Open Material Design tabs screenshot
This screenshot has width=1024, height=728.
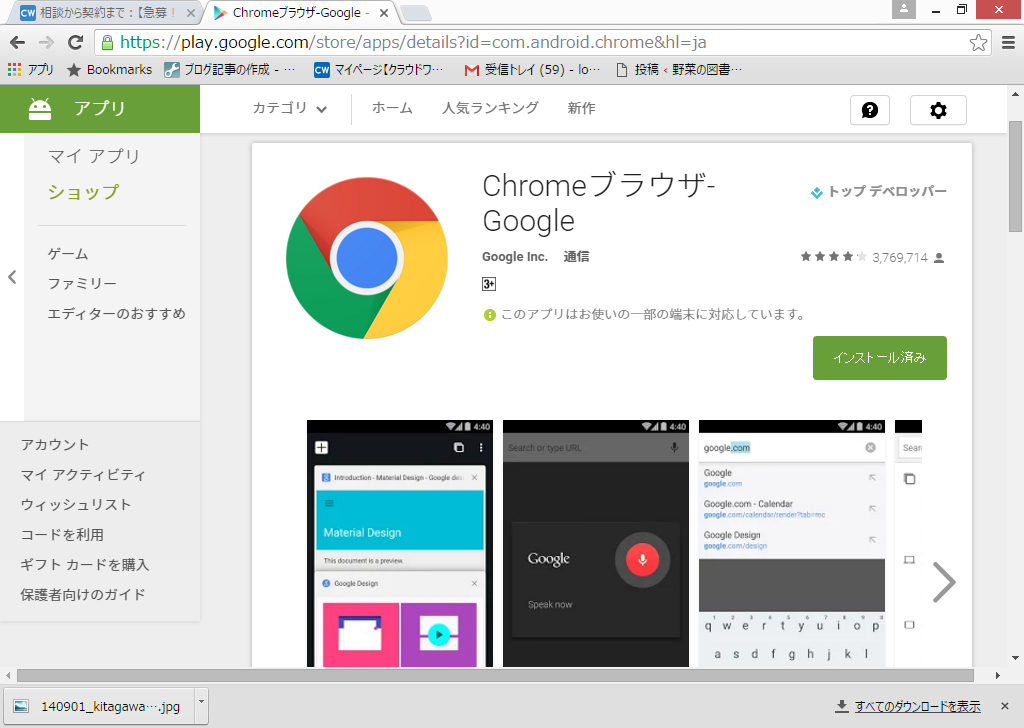400,543
